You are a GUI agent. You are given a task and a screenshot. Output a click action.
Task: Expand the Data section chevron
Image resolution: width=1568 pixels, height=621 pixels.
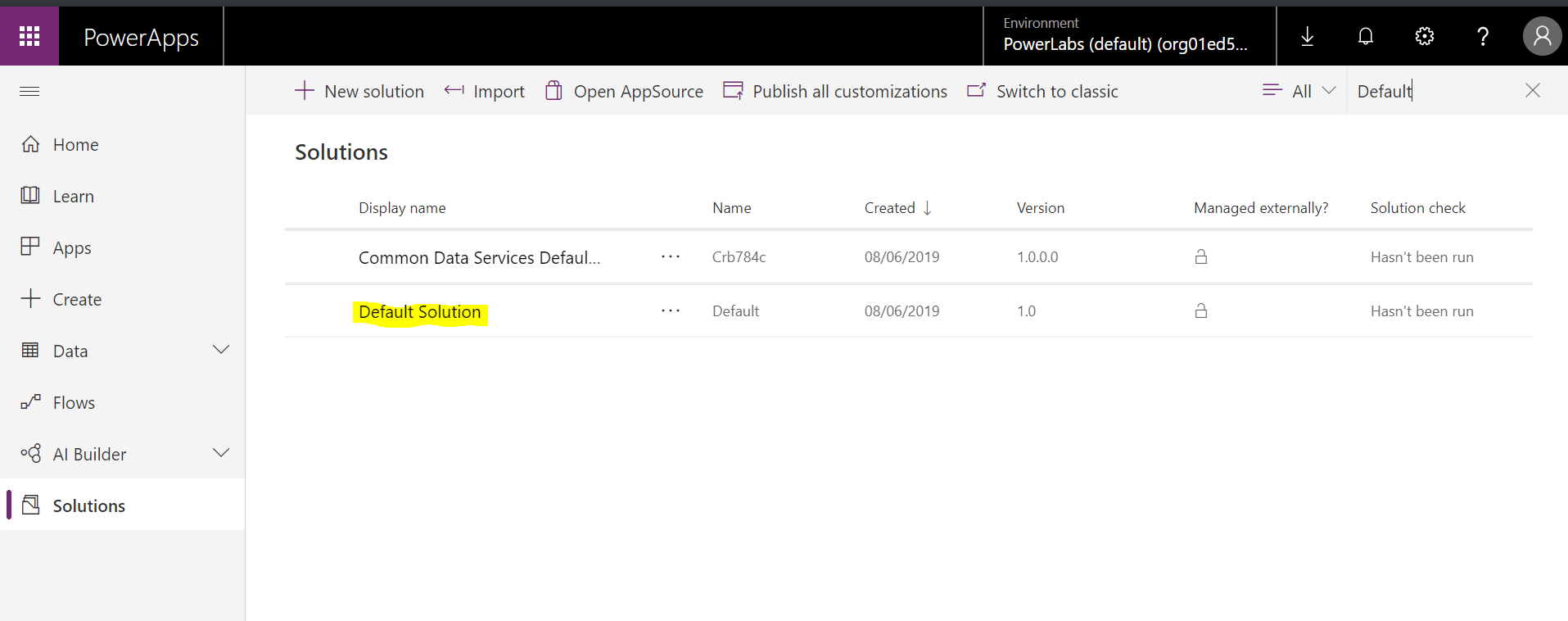[221, 350]
